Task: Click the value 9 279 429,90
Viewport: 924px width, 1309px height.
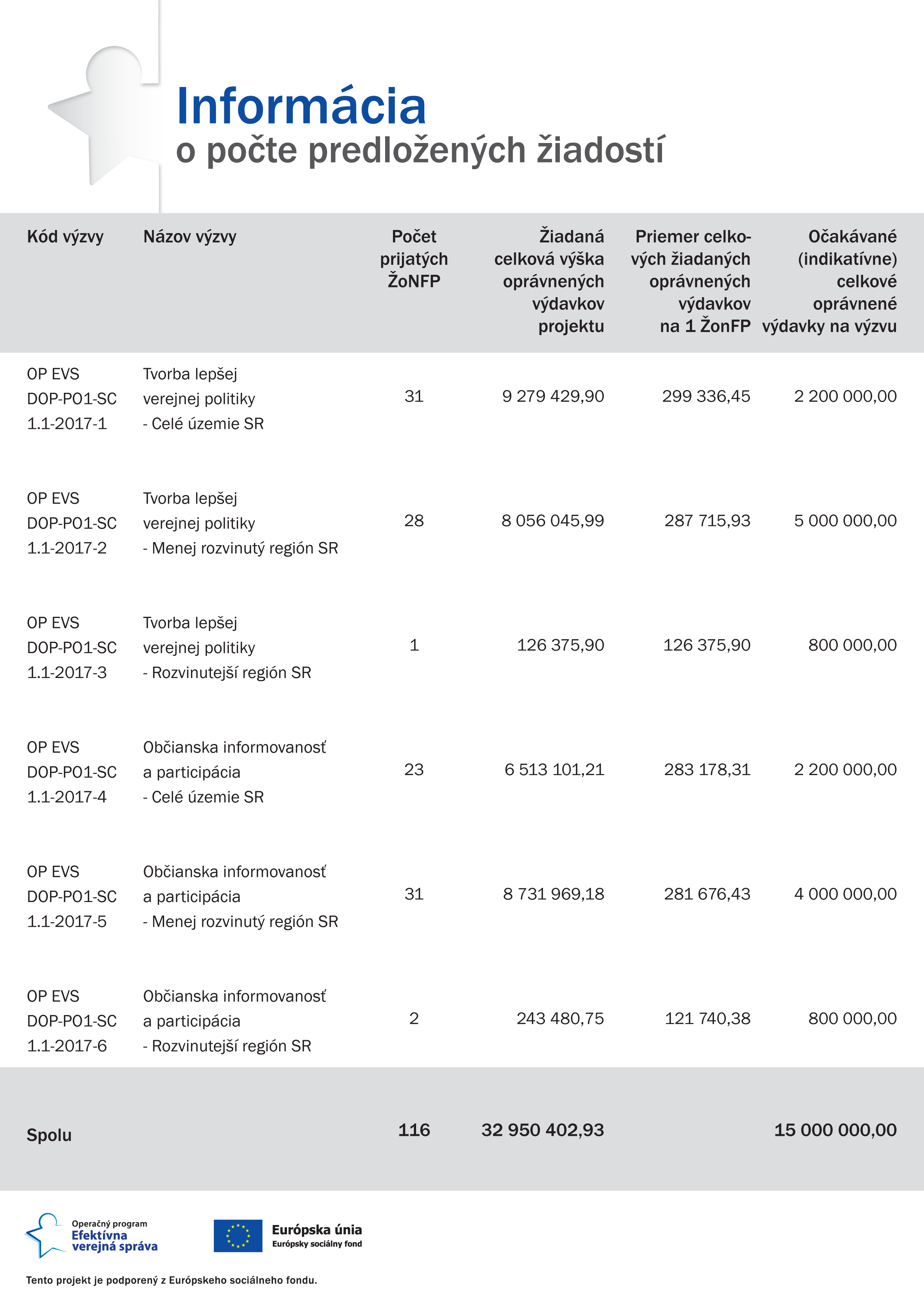Action: pos(553,396)
